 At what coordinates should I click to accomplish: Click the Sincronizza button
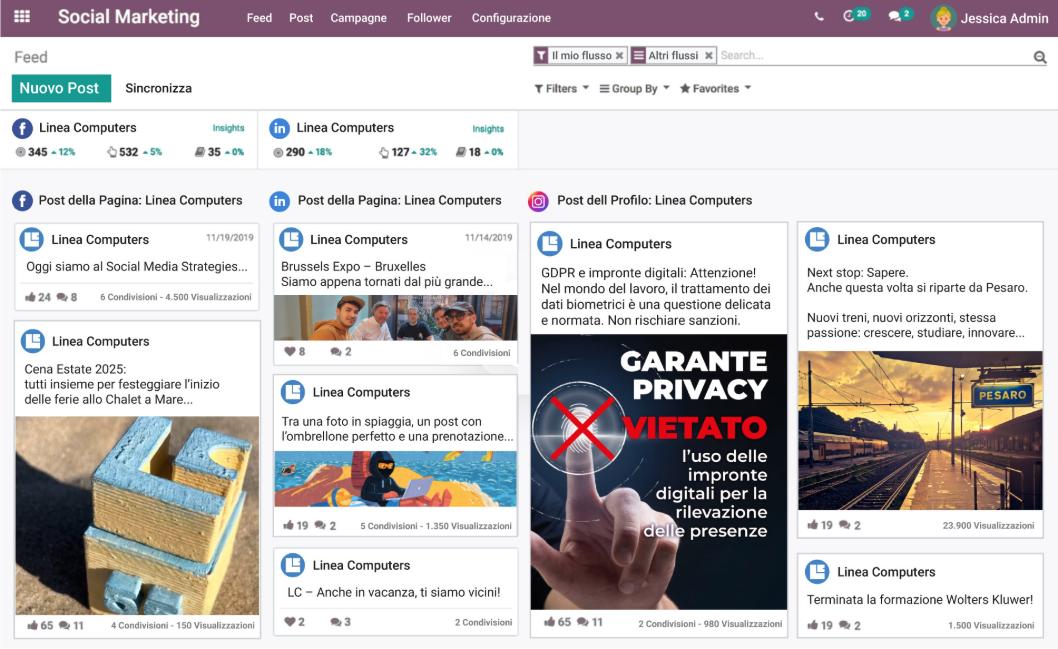click(x=158, y=88)
